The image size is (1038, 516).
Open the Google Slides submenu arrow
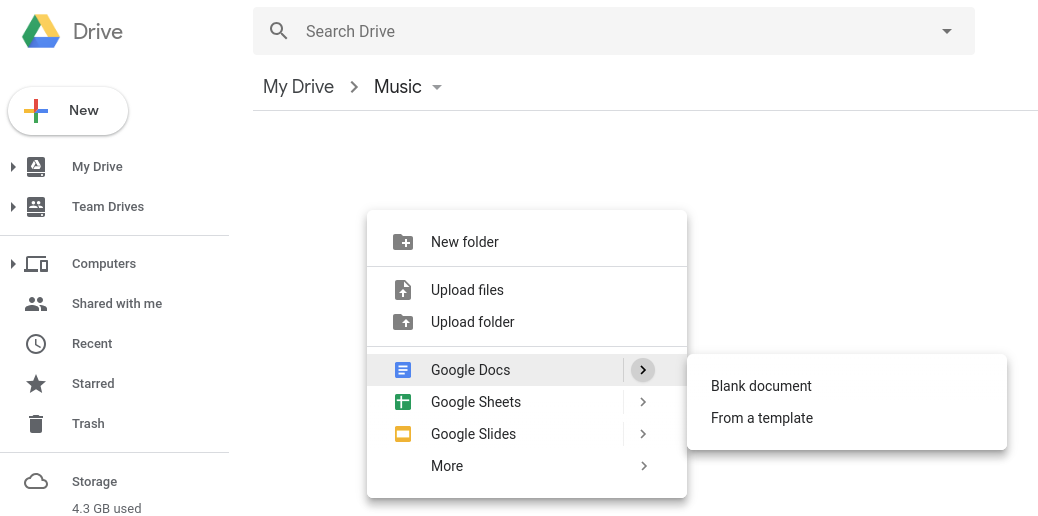643,434
